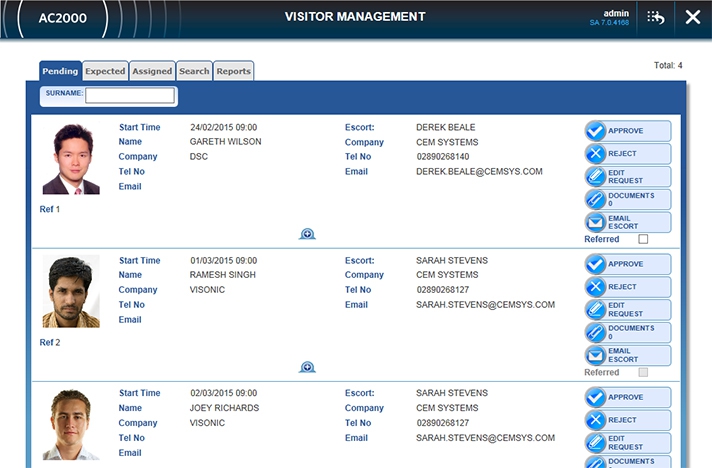This screenshot has width=712, height=468.
Task: Click the switch application icon beside admin
Action: click(656, 18)
